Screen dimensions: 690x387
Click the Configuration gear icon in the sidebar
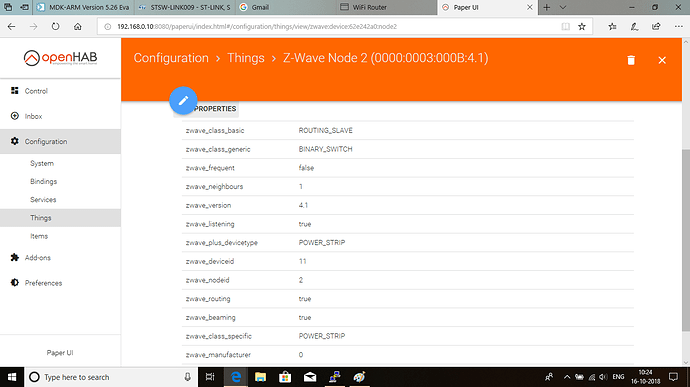tap(15, 141)
